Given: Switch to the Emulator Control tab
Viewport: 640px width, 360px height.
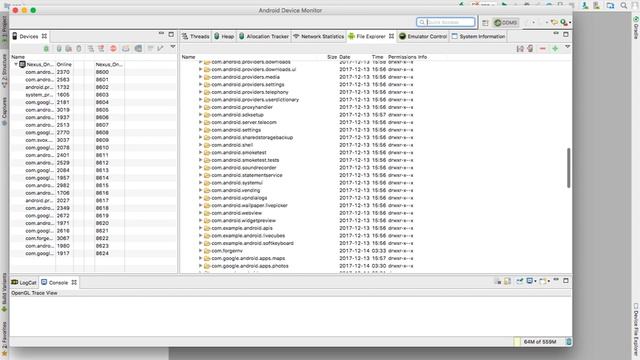Looking at the screenshot, I should tap(423, 36).
